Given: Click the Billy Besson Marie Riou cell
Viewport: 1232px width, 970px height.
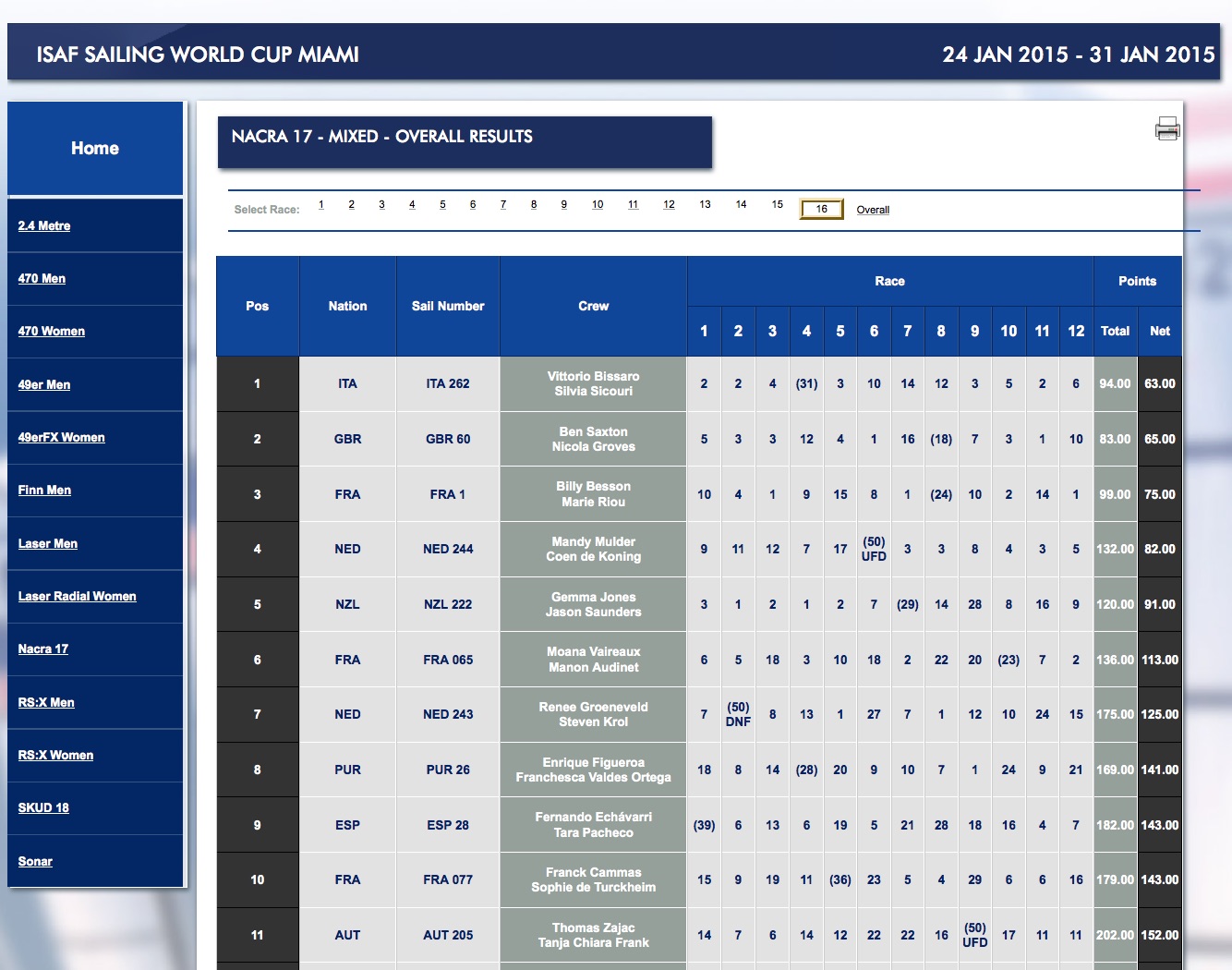Looking at the screenshot, I should [594, 494].
